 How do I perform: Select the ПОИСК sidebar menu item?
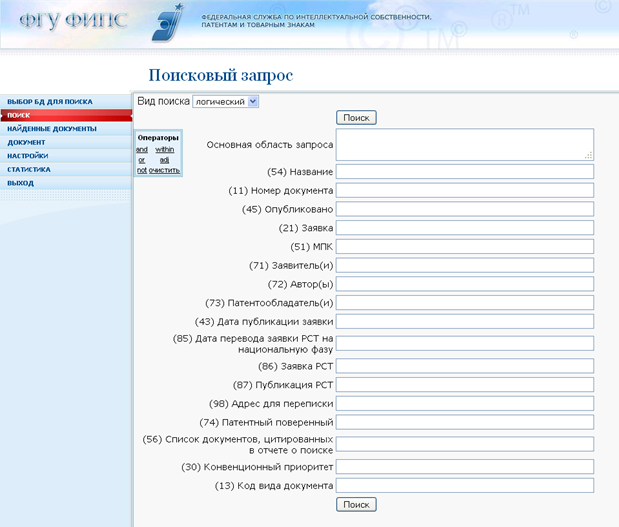tap(66, 115)
